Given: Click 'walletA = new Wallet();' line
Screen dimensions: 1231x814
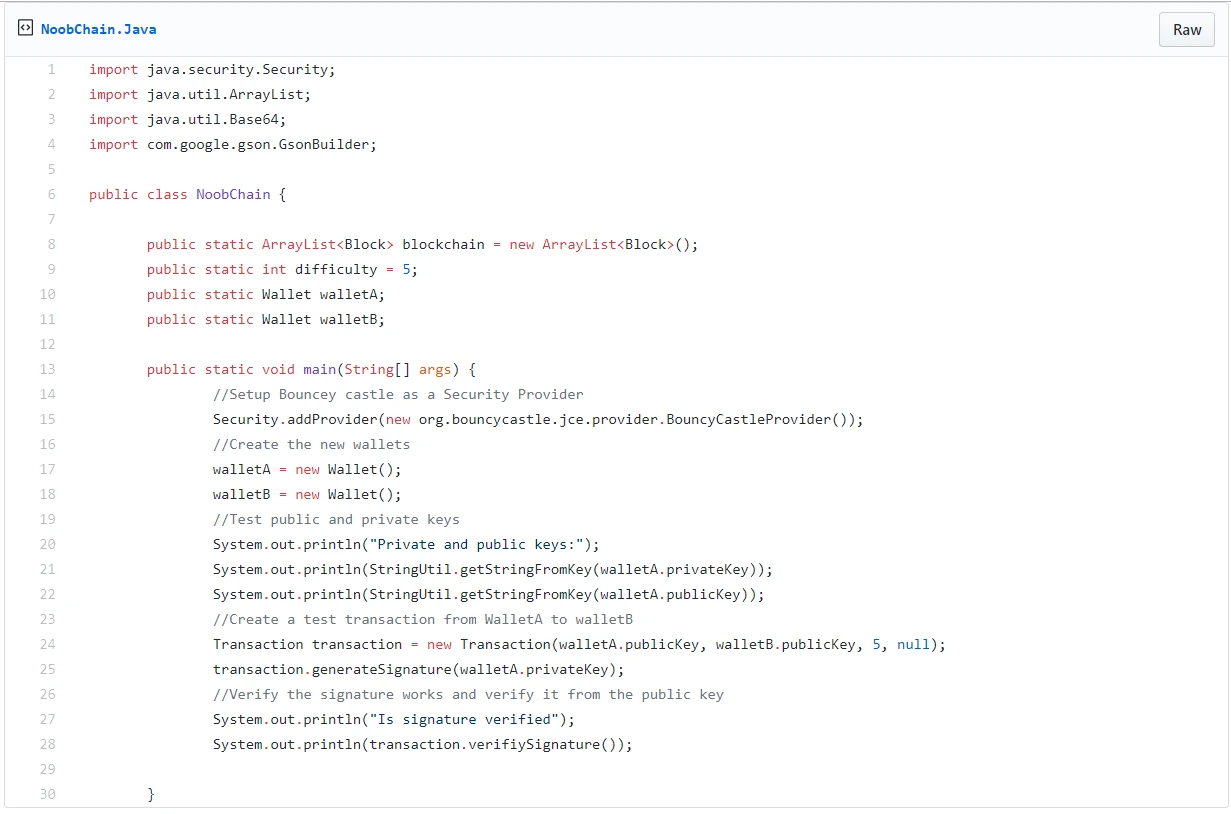Looking at the screenshot, I should click(307, 469).
